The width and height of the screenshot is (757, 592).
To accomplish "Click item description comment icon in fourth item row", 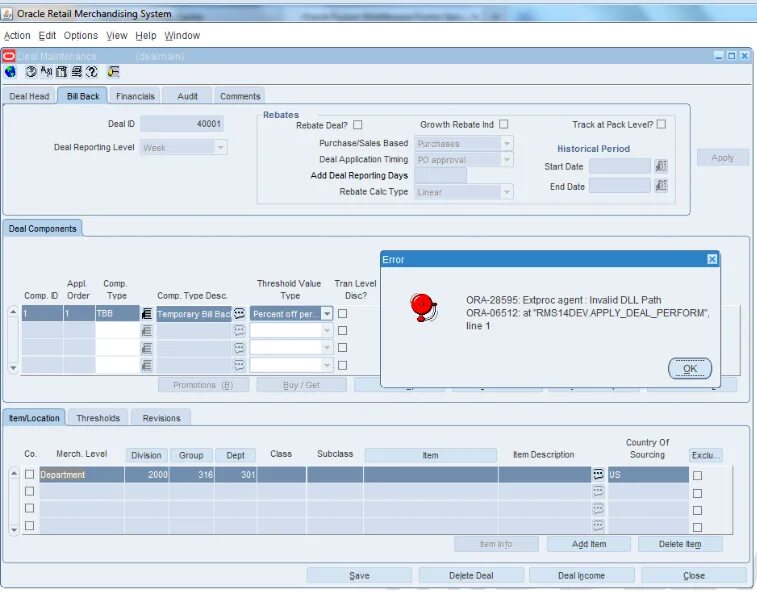I will (x=598, y=526).
